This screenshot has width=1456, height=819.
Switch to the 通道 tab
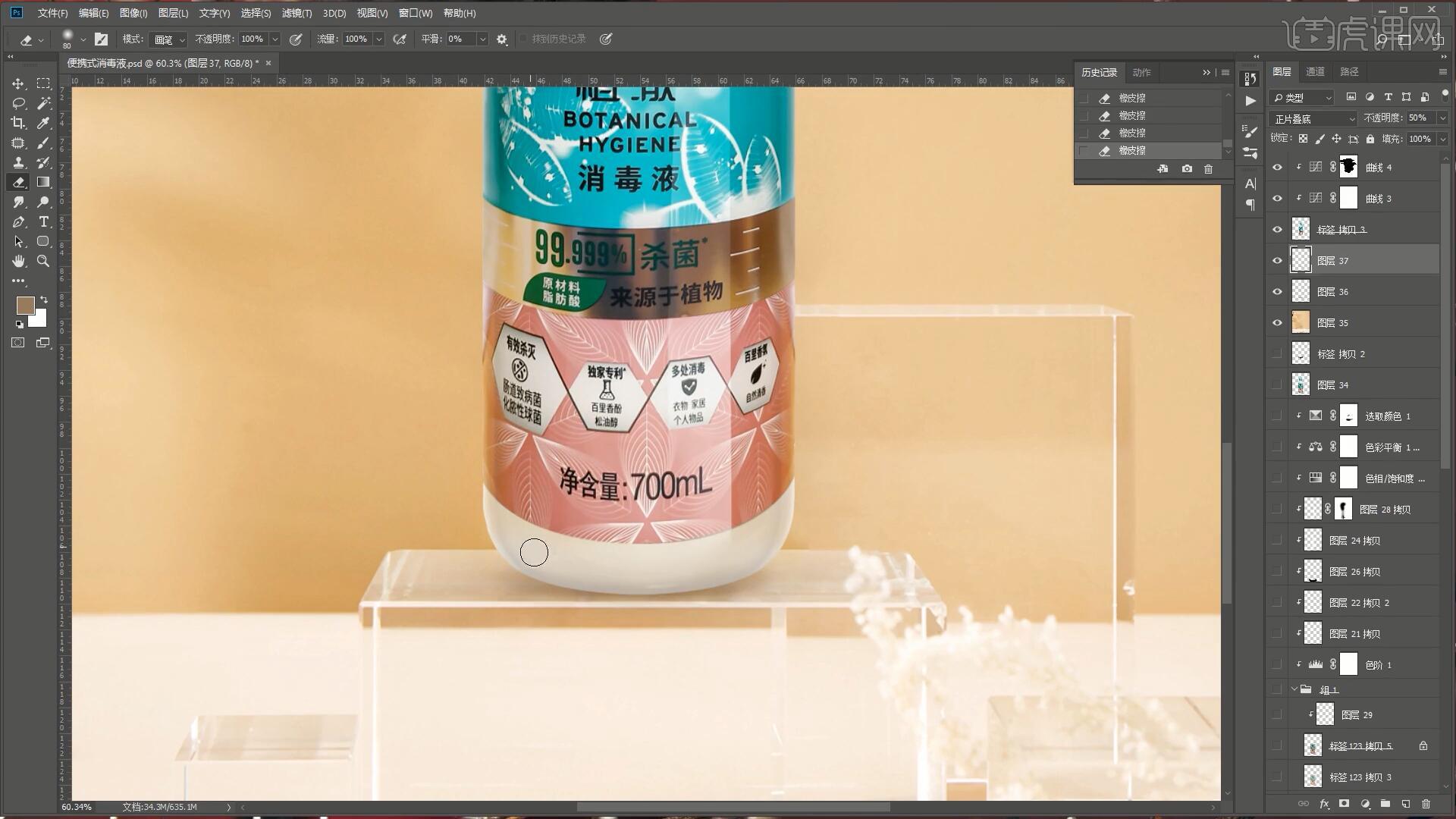(1315, 71)
